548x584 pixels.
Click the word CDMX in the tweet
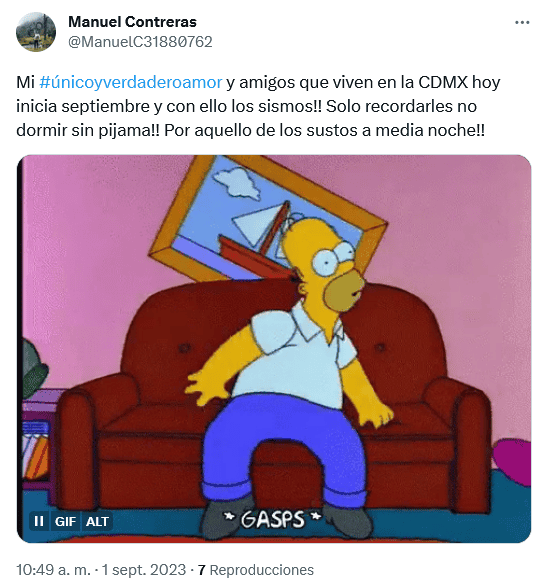(443, 82)
